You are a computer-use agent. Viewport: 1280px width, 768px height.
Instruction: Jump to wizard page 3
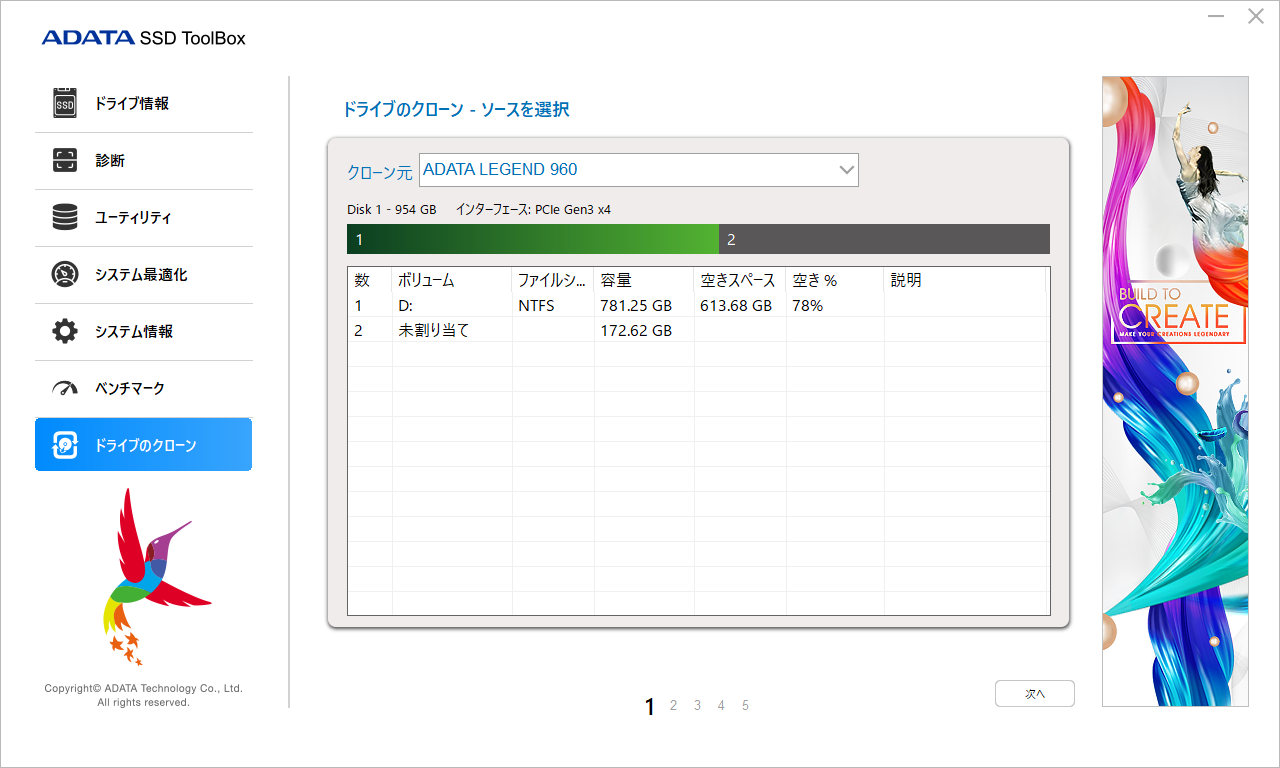[697, 705]
